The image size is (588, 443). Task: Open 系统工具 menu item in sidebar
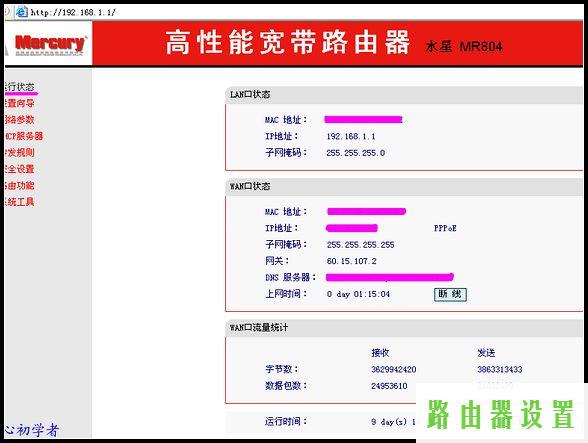coord(20,202)
